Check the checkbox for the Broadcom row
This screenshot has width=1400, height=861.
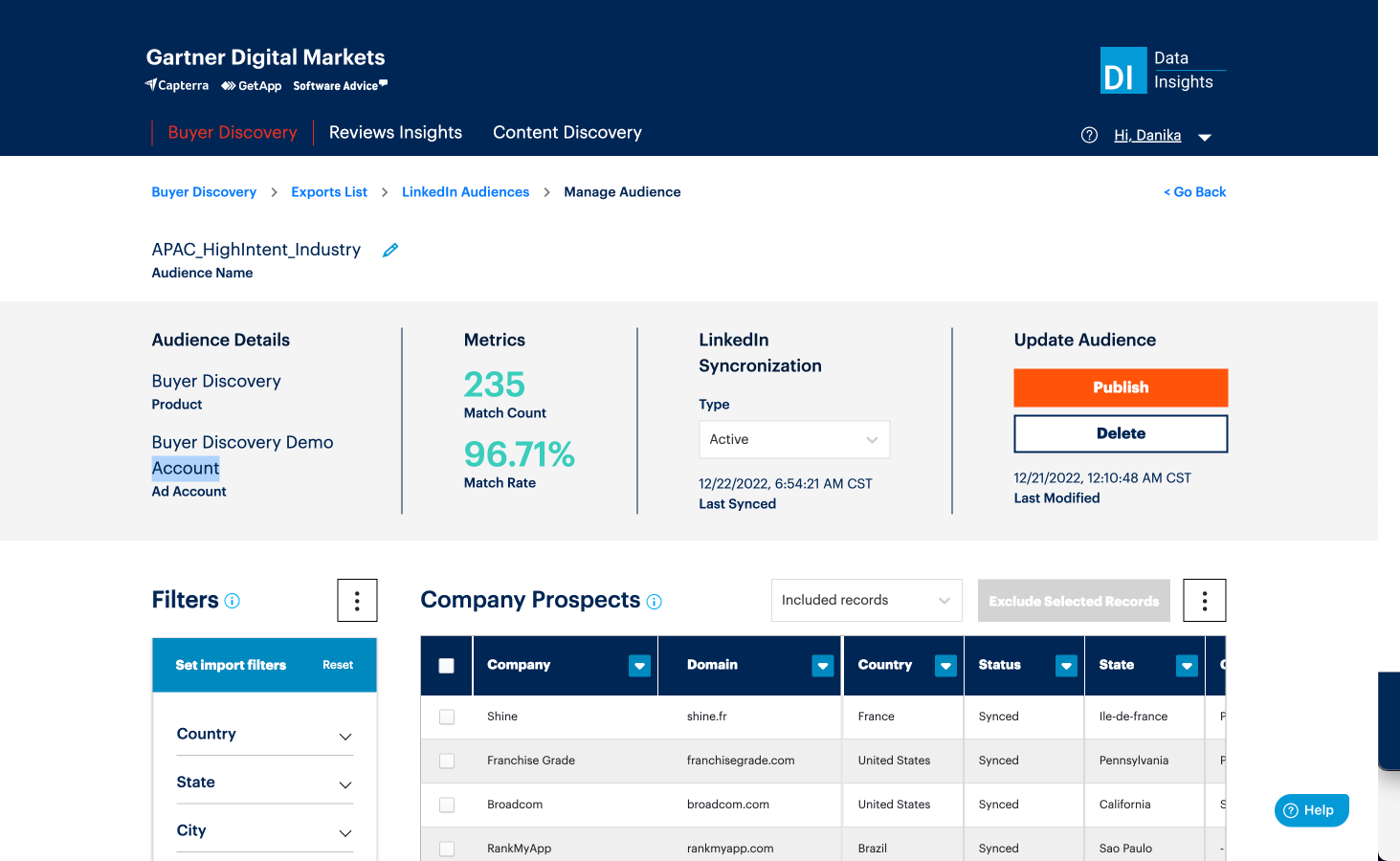[446, 805]
